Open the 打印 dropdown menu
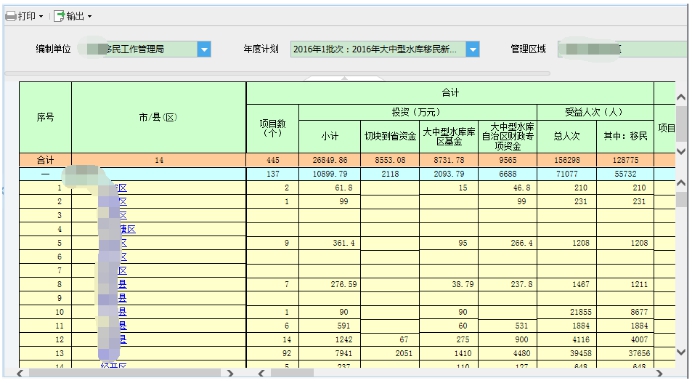The height and width of the screenshot is (383, 693). (41, 16)
